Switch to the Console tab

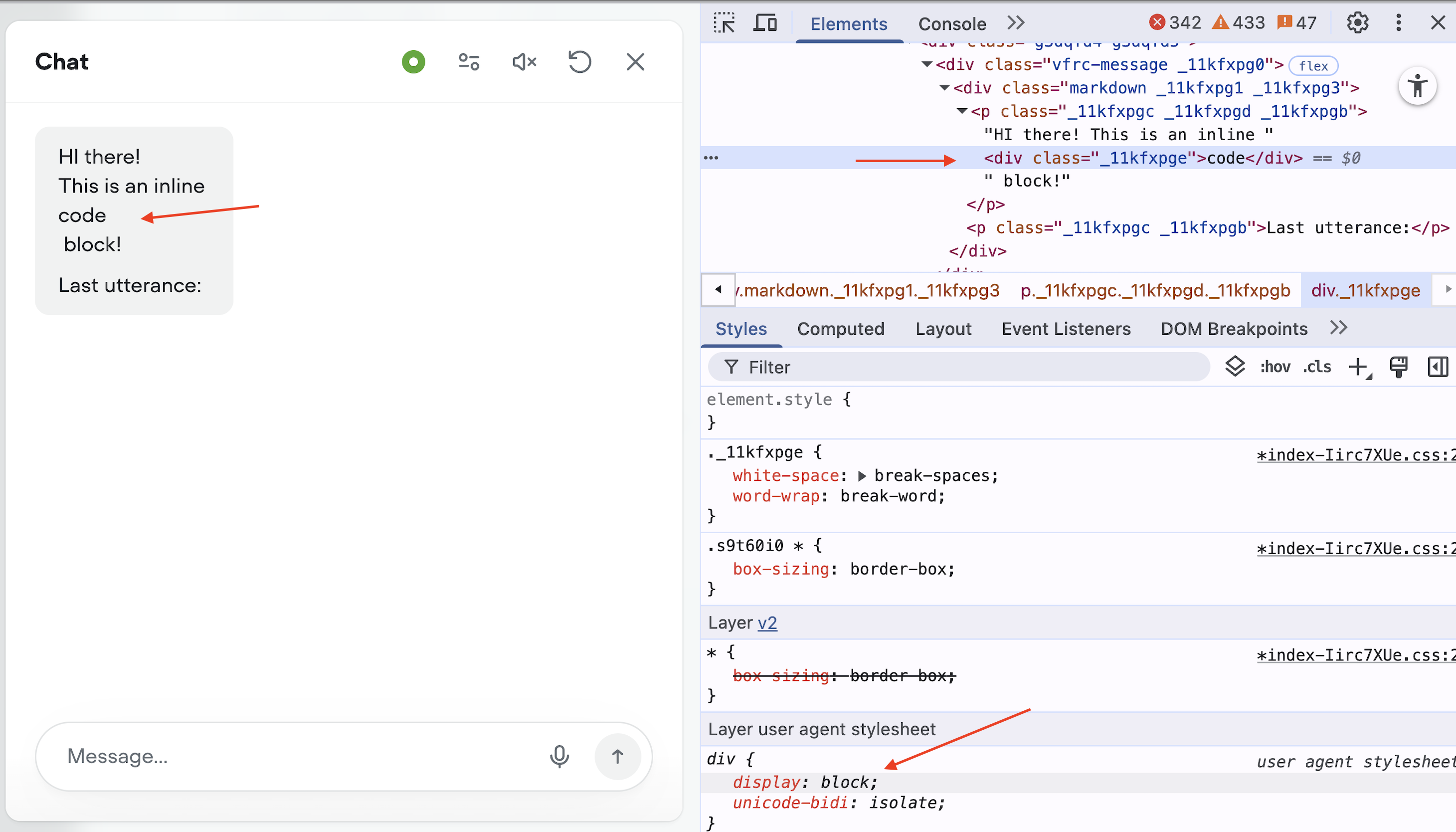(951, 23)
